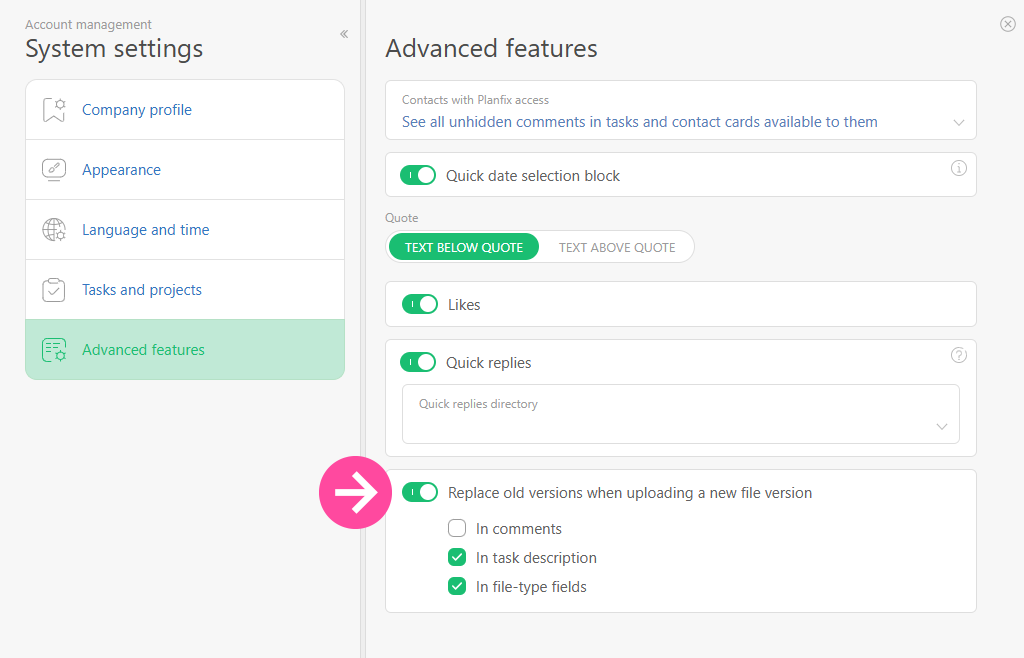Click the Language and time globe icon
This screenshot has width=1024, height=658.
(54, 230)
